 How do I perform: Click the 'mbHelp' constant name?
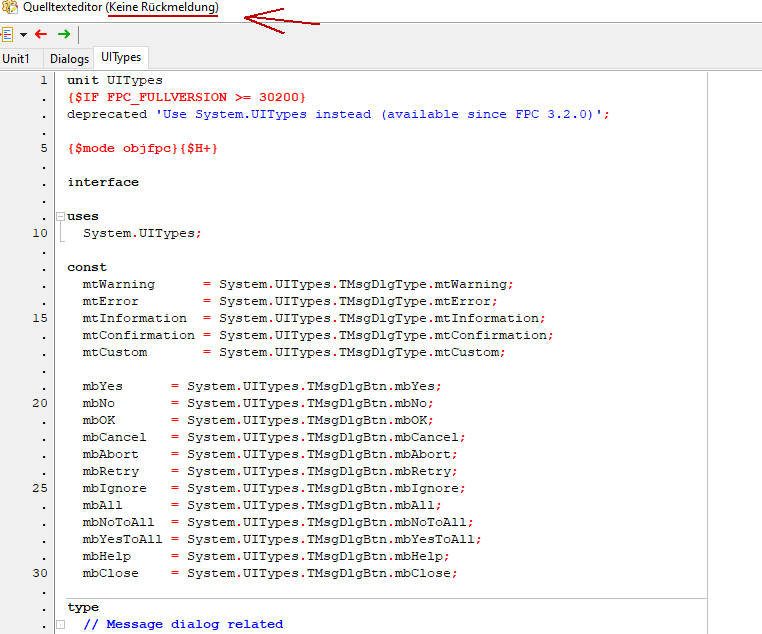107,556
